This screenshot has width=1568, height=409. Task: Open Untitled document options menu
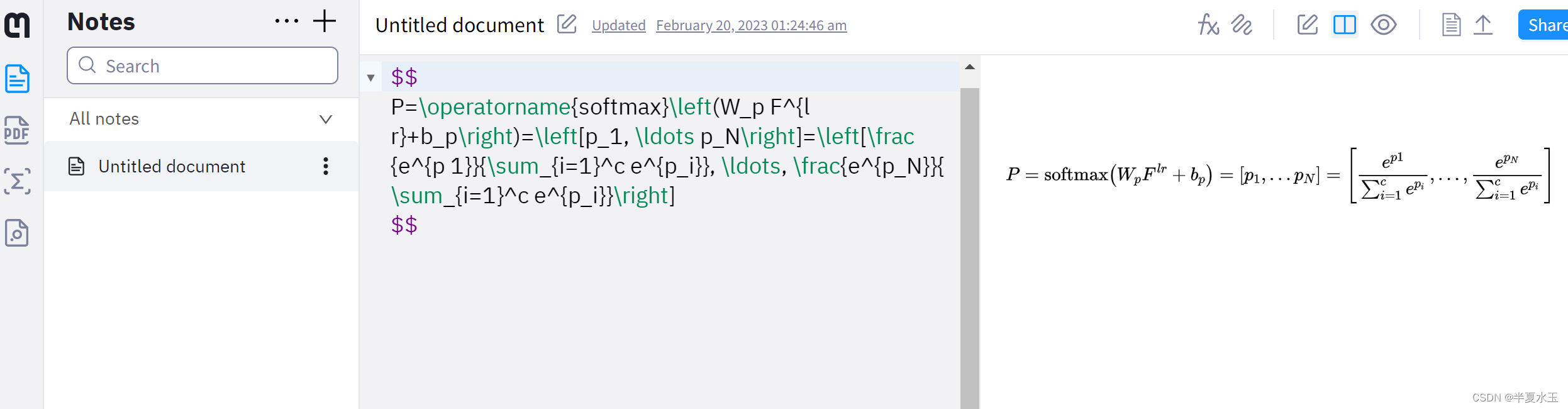[x=325, y=166]
